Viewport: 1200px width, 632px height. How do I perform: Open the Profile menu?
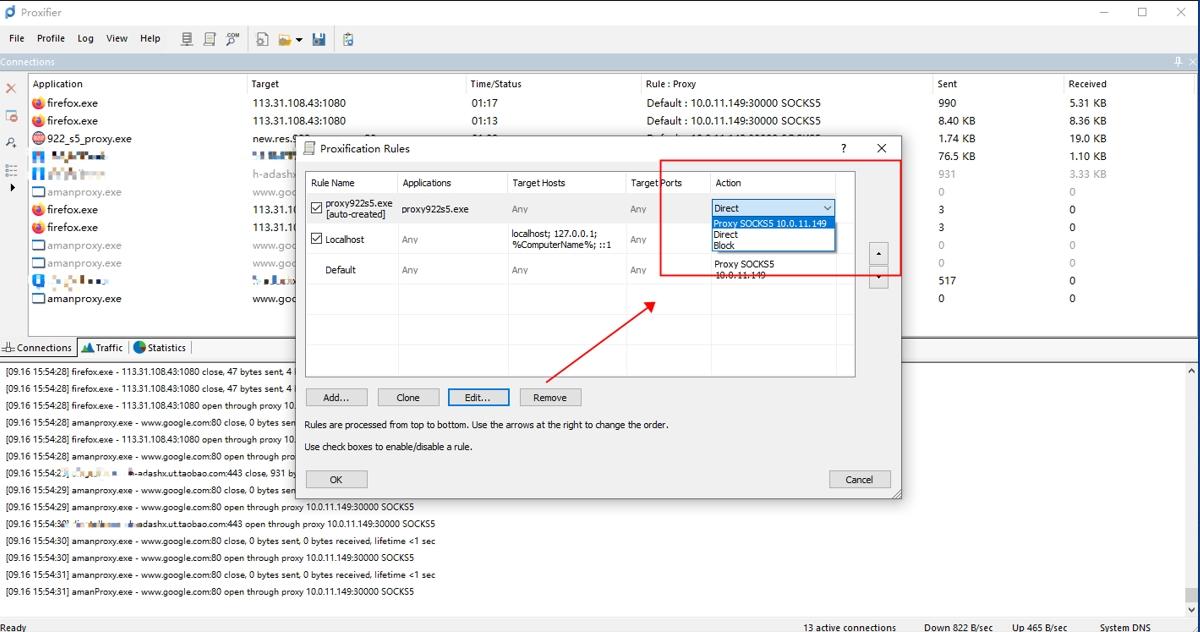pyautogui.click(x=50, y=38)
